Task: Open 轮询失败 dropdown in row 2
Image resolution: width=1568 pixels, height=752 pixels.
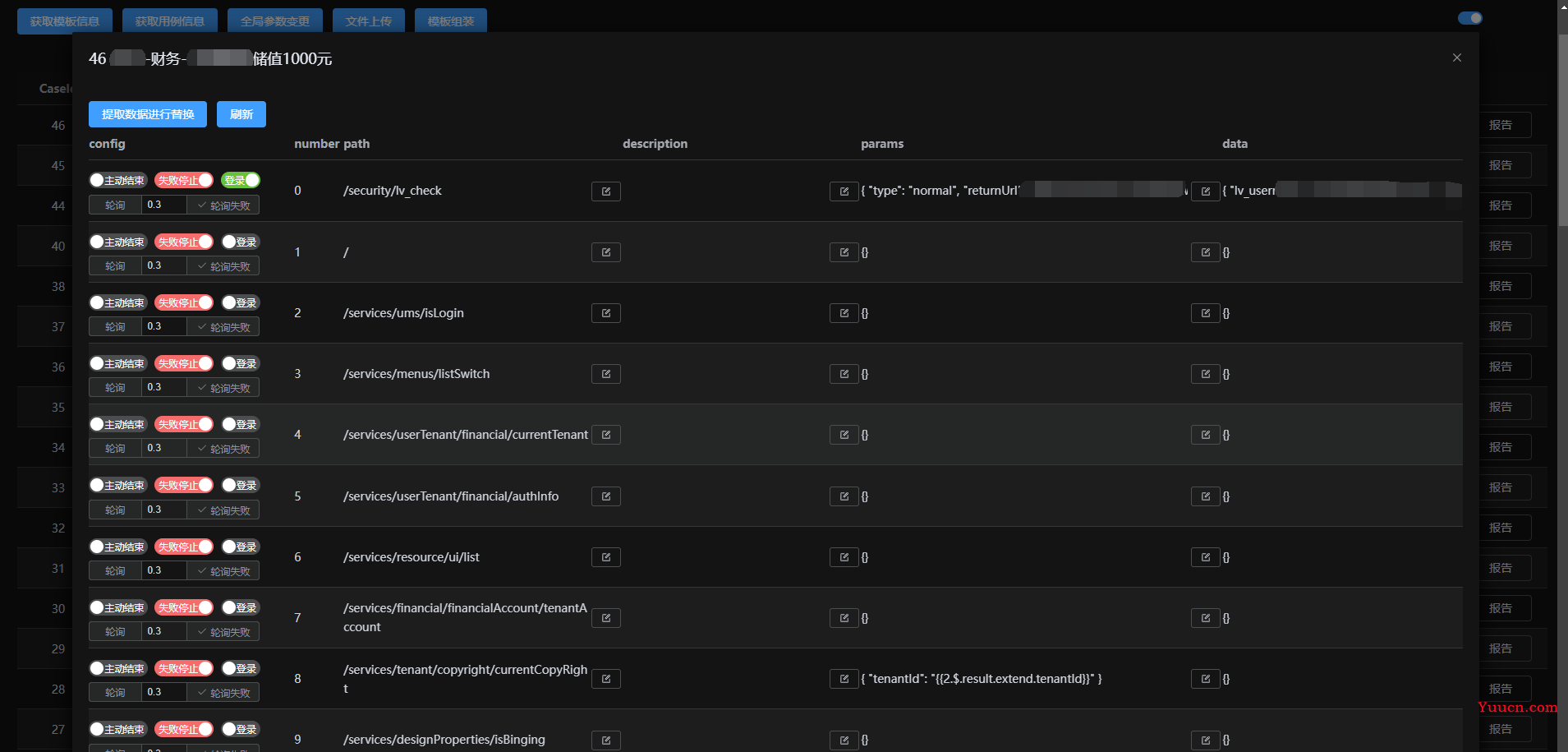Action: (x=223, y=326)
